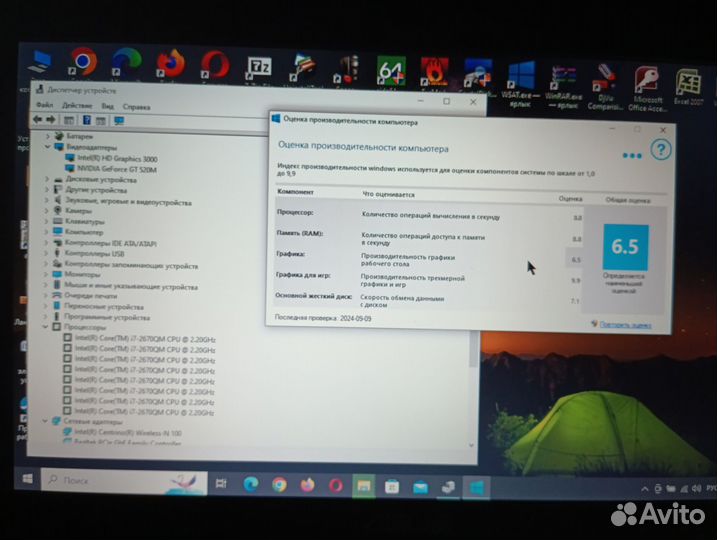Click volume speaker tray icon
This screenshot has width=717, height=540.
pos(697,488)
